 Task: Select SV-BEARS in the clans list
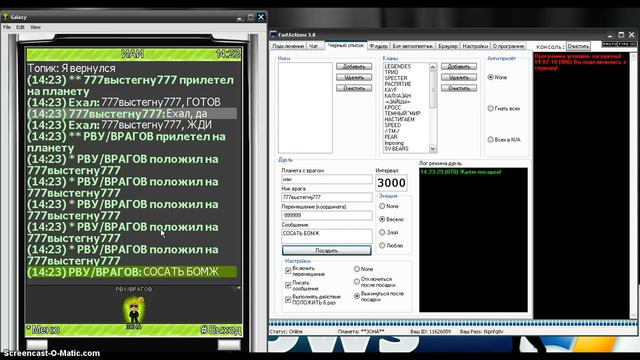pos(396,149)
